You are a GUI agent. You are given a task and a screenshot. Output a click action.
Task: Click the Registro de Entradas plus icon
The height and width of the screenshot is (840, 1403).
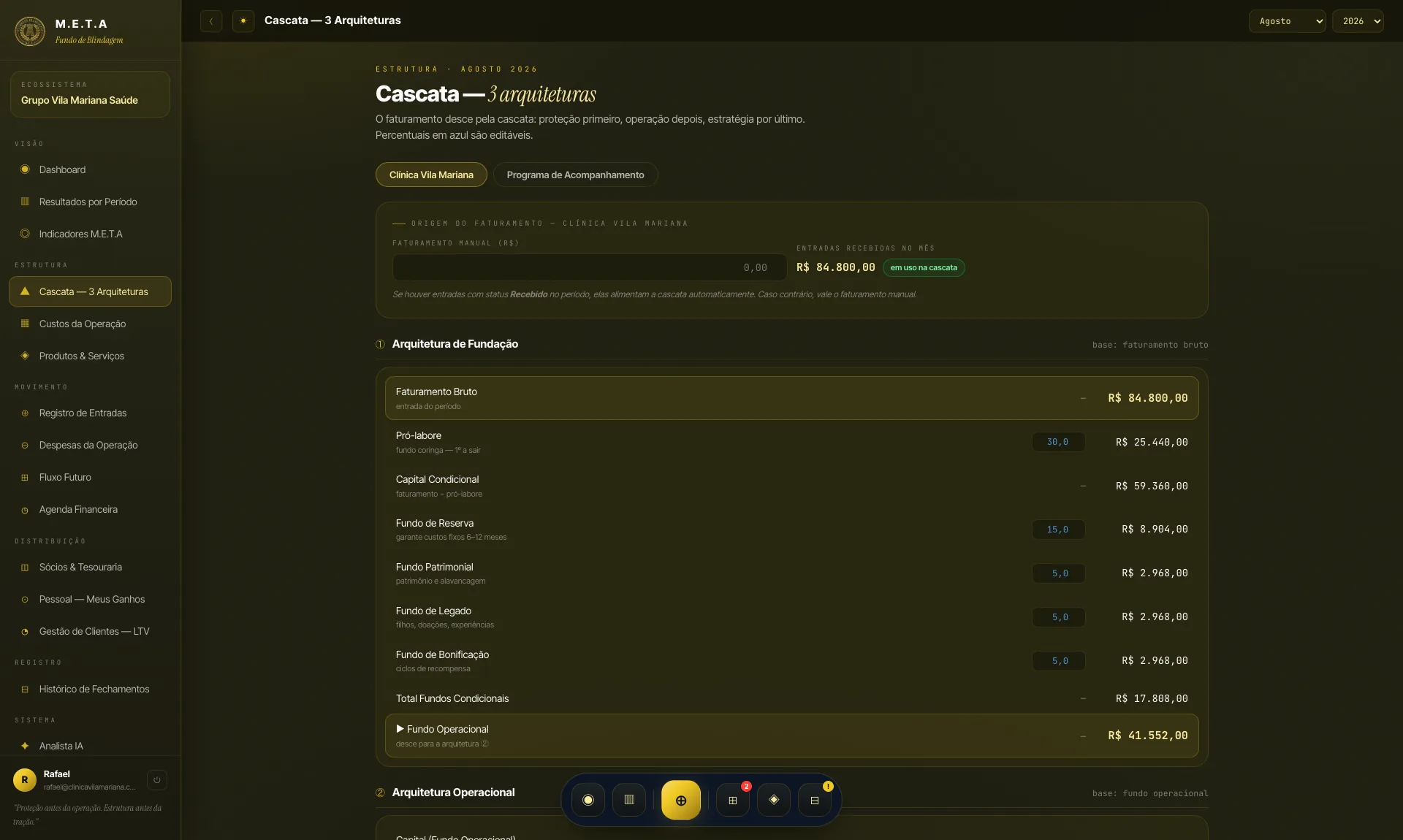tap(25, 413)
